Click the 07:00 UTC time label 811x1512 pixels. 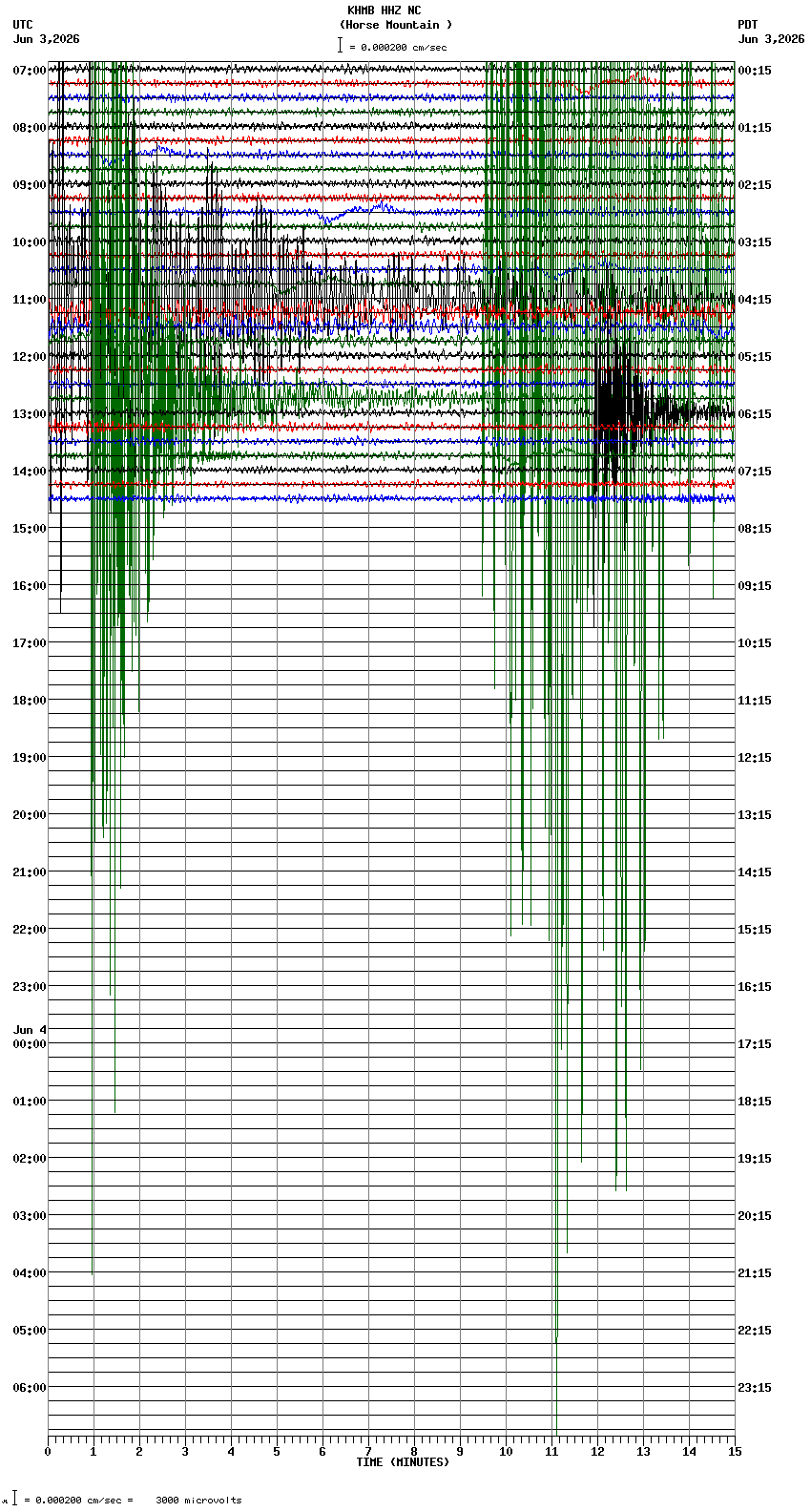point(30,71)
